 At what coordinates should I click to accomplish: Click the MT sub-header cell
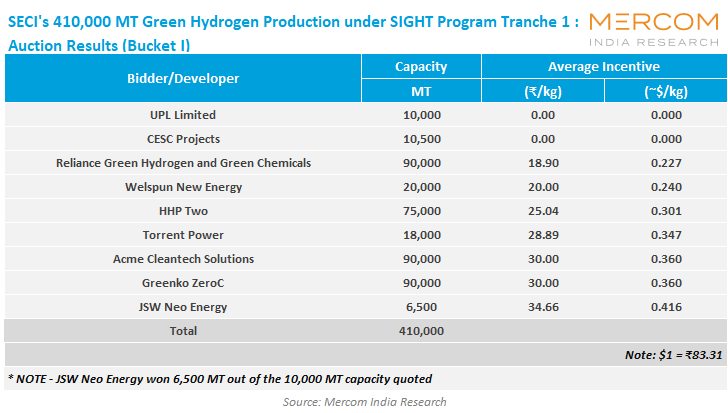click(421, 91)
